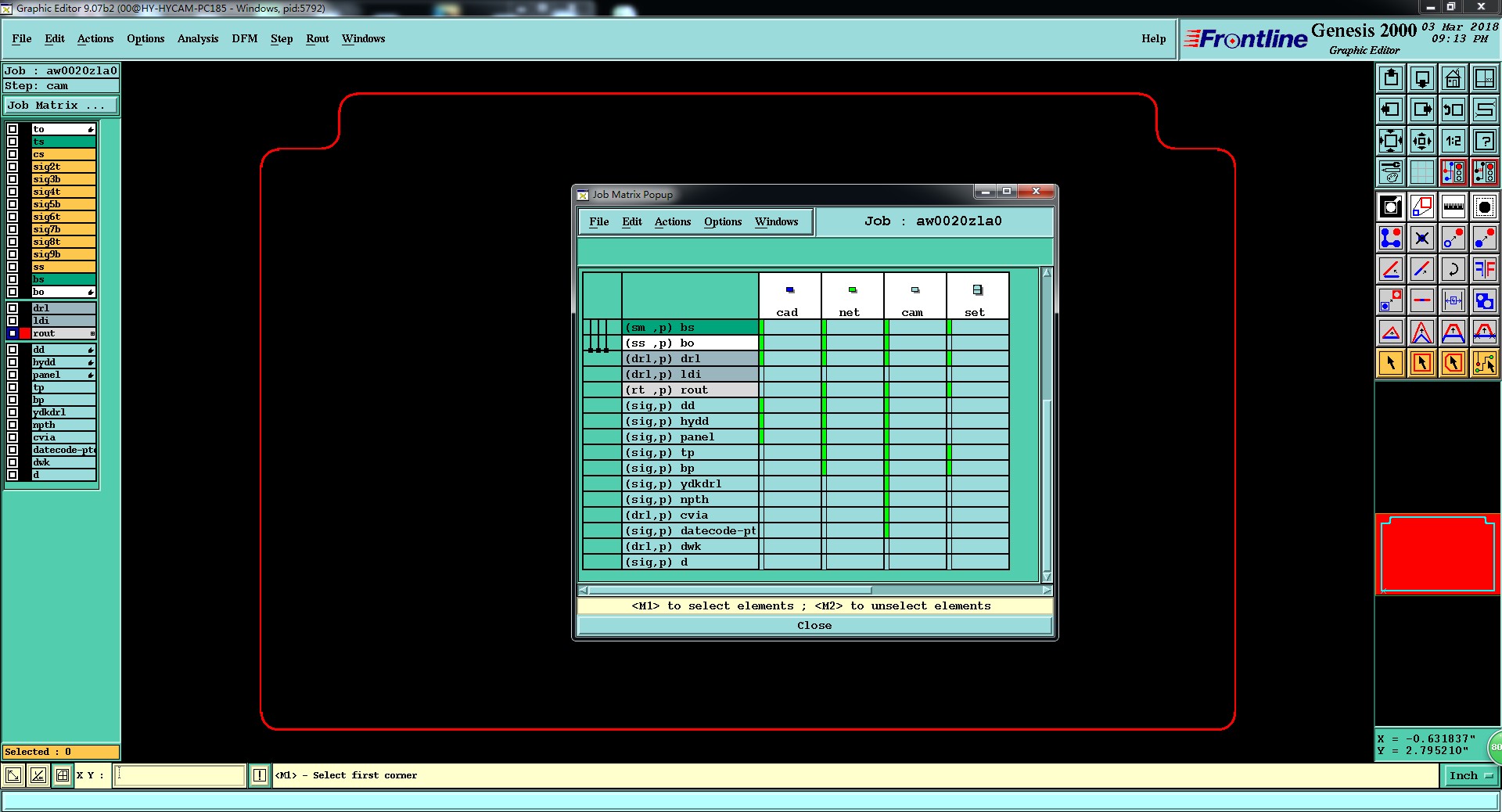This screenshot has height=812, width=1502.
Task: Open the Help menu
Action: (x=1153, y=38)
